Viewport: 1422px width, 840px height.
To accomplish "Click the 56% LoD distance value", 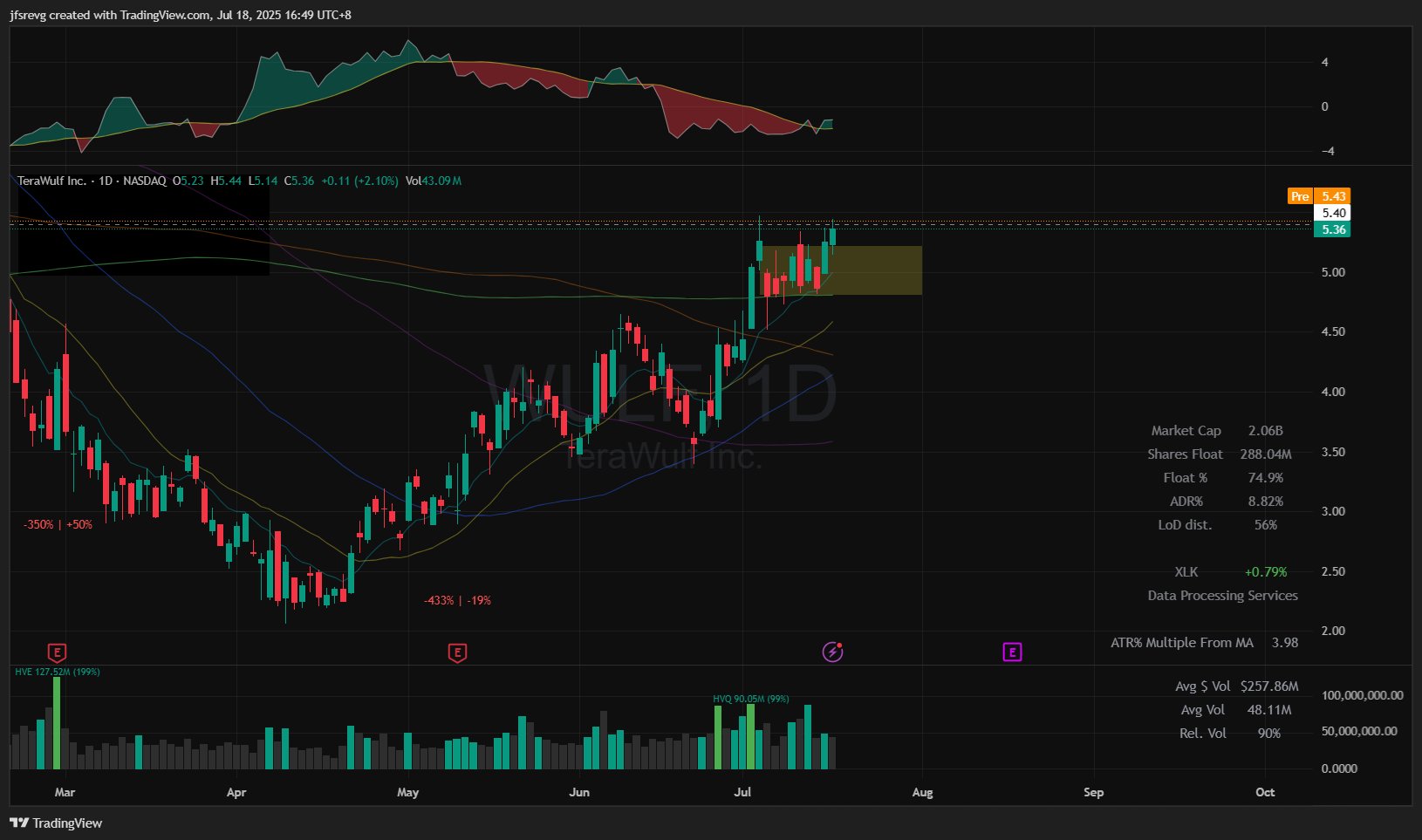I will pyautogui.click(x=1265, y=524).
